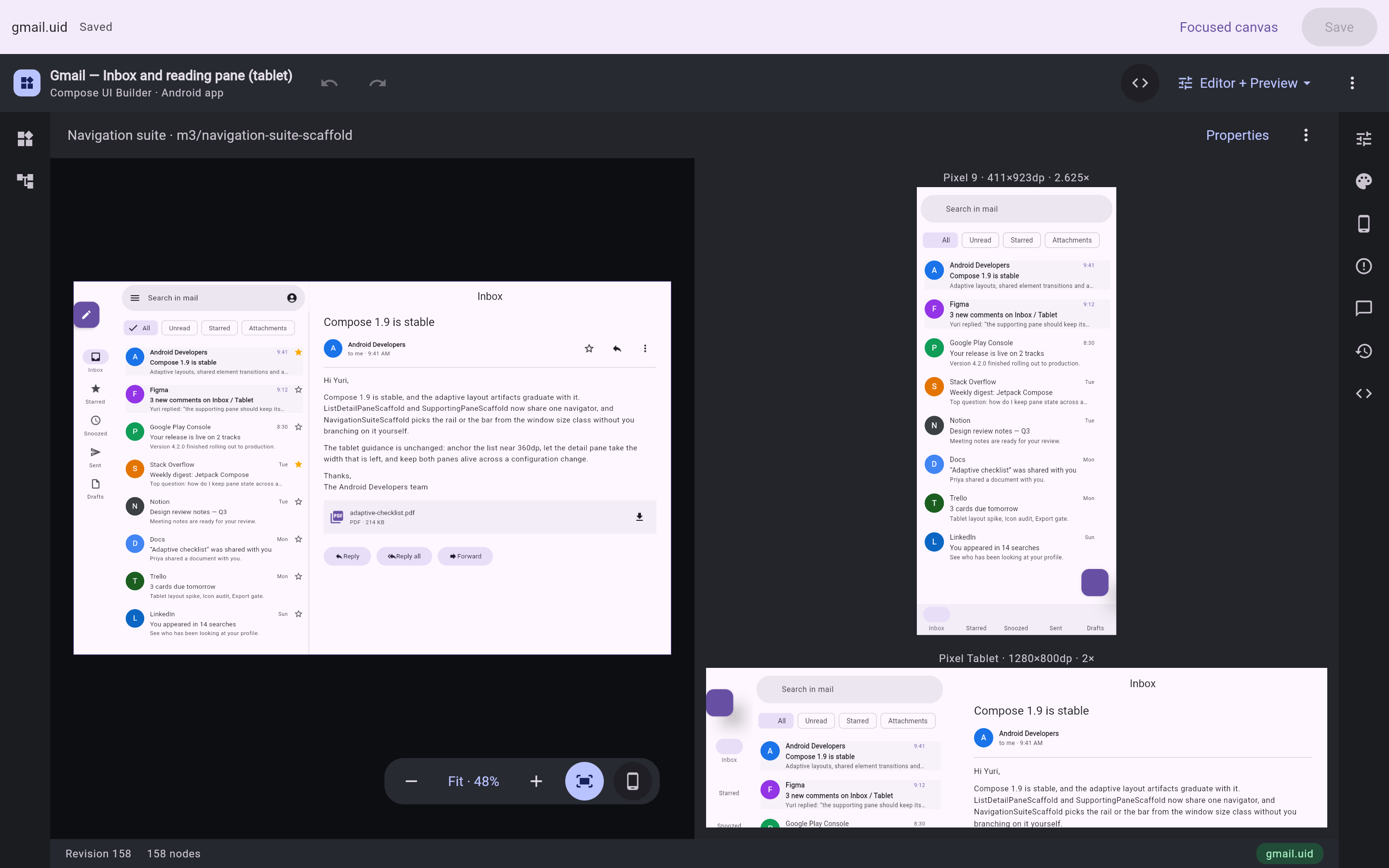Toggle the device frame button in zoom bar
This screenshot has height=868, width=1389.
click(632, 781)
